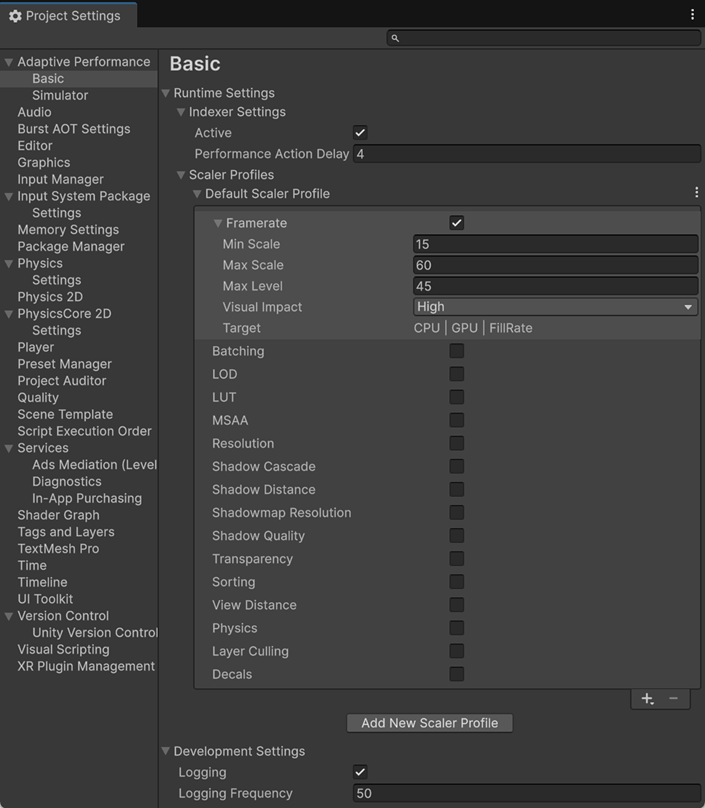This screenshot has width=705, height=808.
Task: Enable the Batching scaler checkbox
Action: tap(457, 351)
